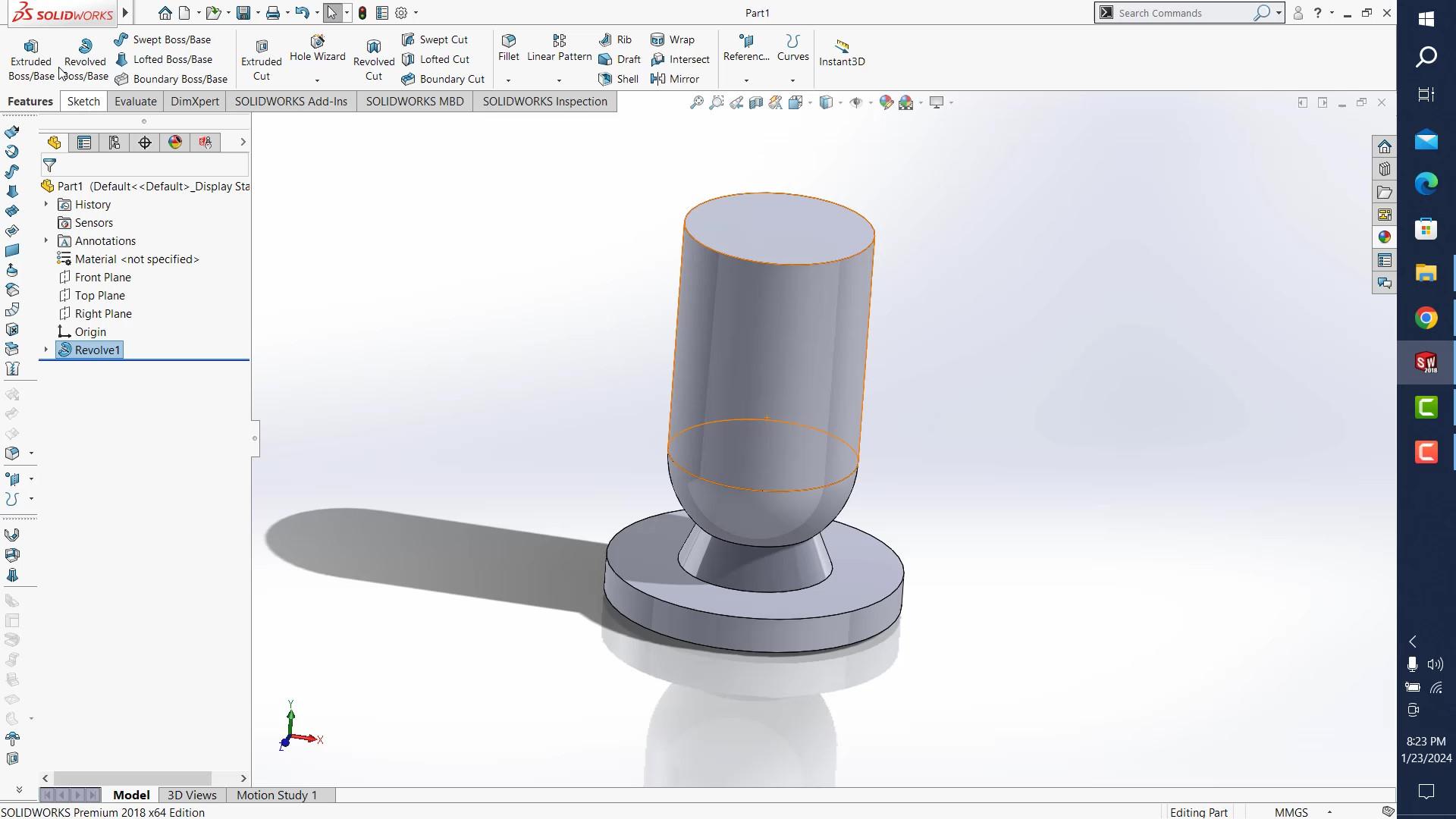Expand the Revolve1 feature node
The height and width of the screenshot is (819, 1456).
[46, 350]
